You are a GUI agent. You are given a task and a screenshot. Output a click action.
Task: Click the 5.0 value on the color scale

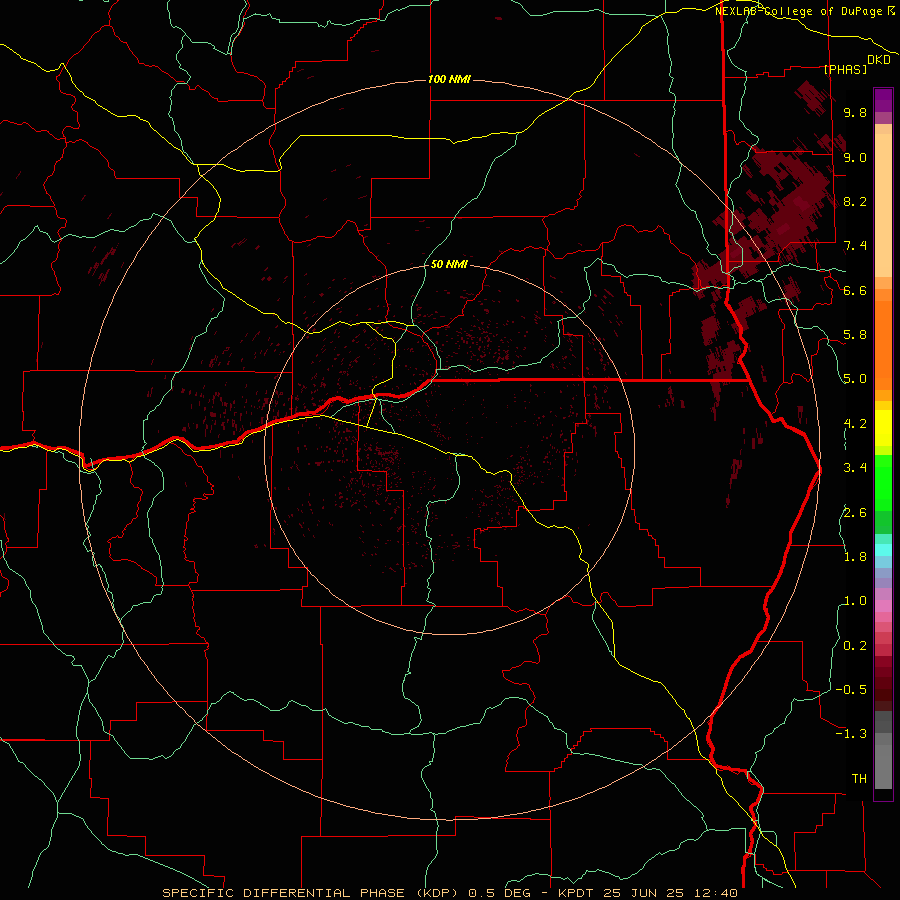tap(855, 379)
